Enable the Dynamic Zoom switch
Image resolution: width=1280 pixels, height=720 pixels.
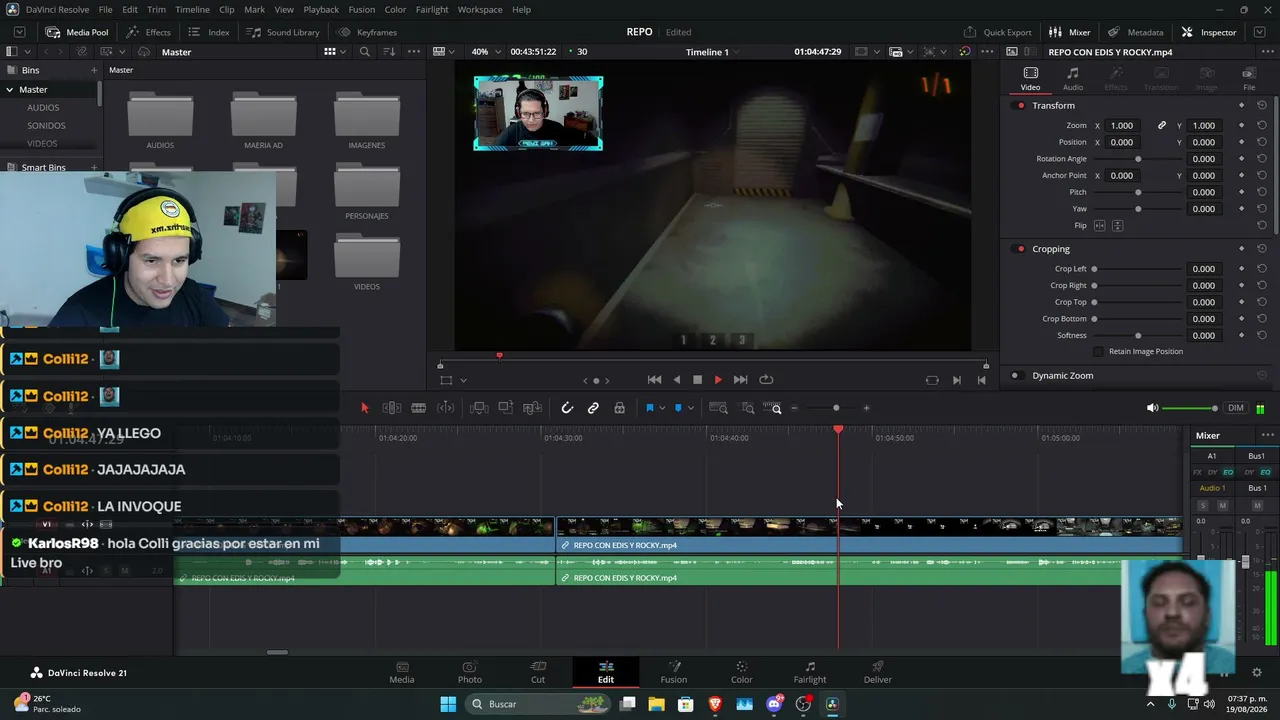tap(1016, 376)
